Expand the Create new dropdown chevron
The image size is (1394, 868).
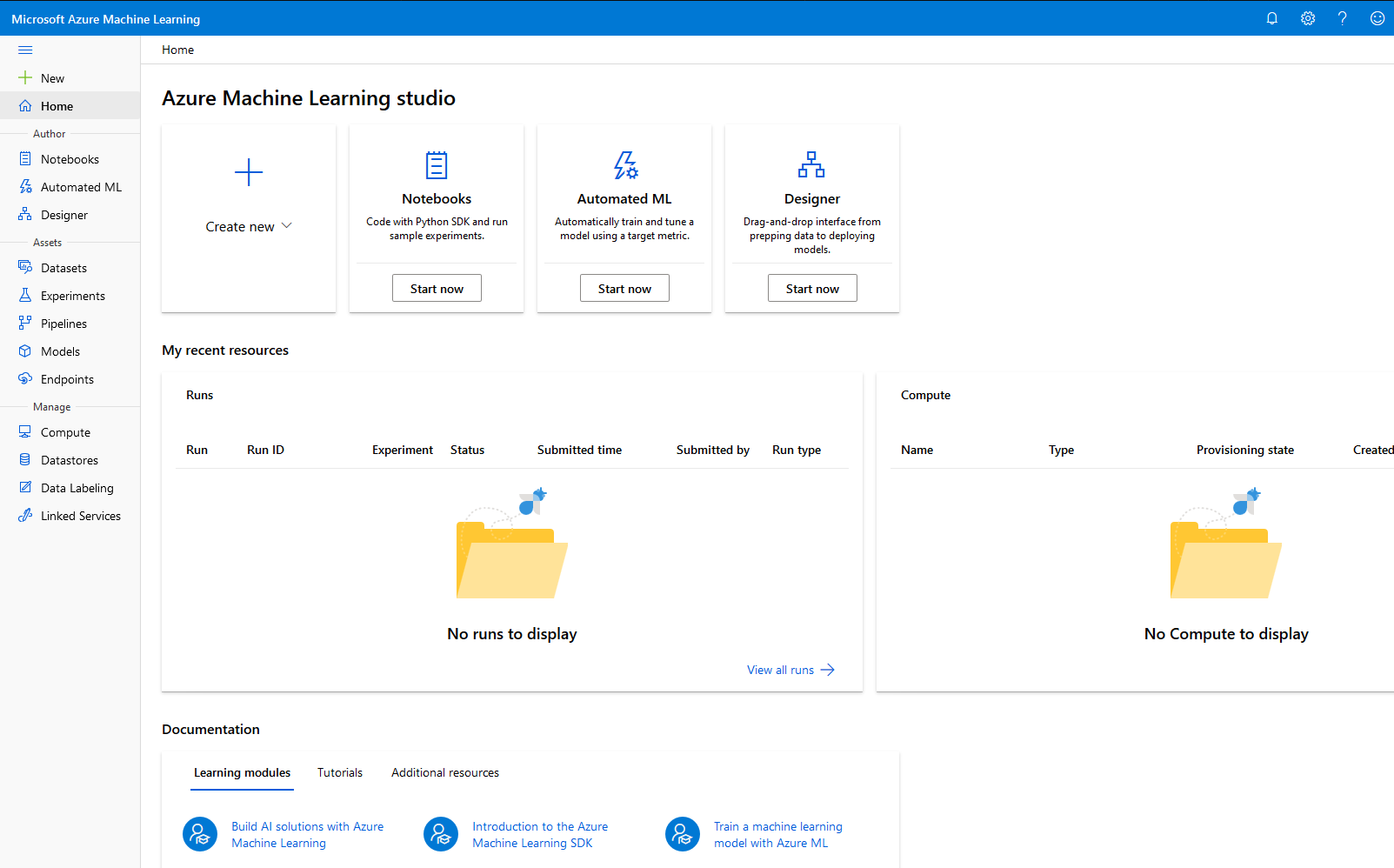[287, 226]
